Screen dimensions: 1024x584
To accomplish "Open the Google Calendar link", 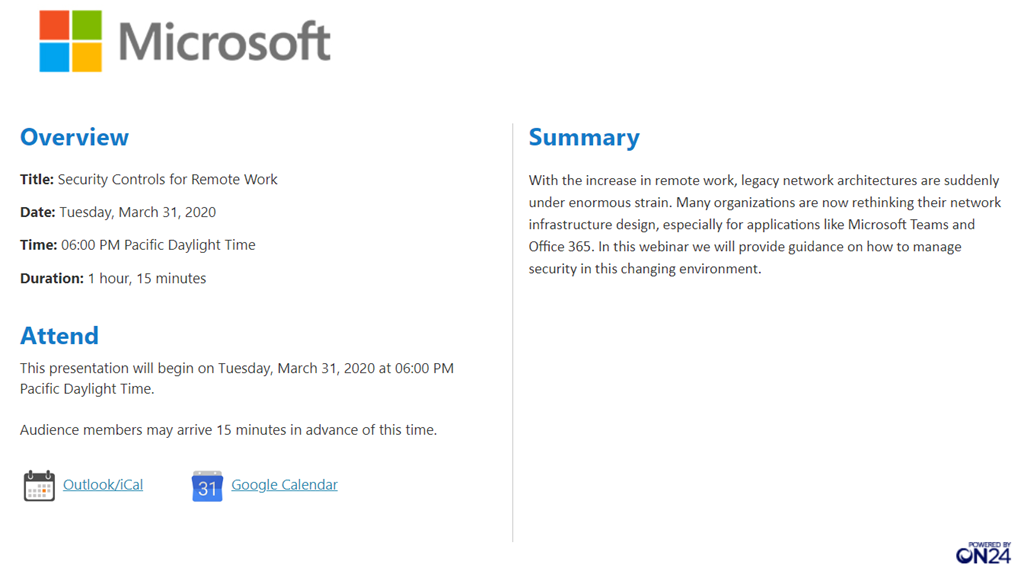I will point(284,485).
